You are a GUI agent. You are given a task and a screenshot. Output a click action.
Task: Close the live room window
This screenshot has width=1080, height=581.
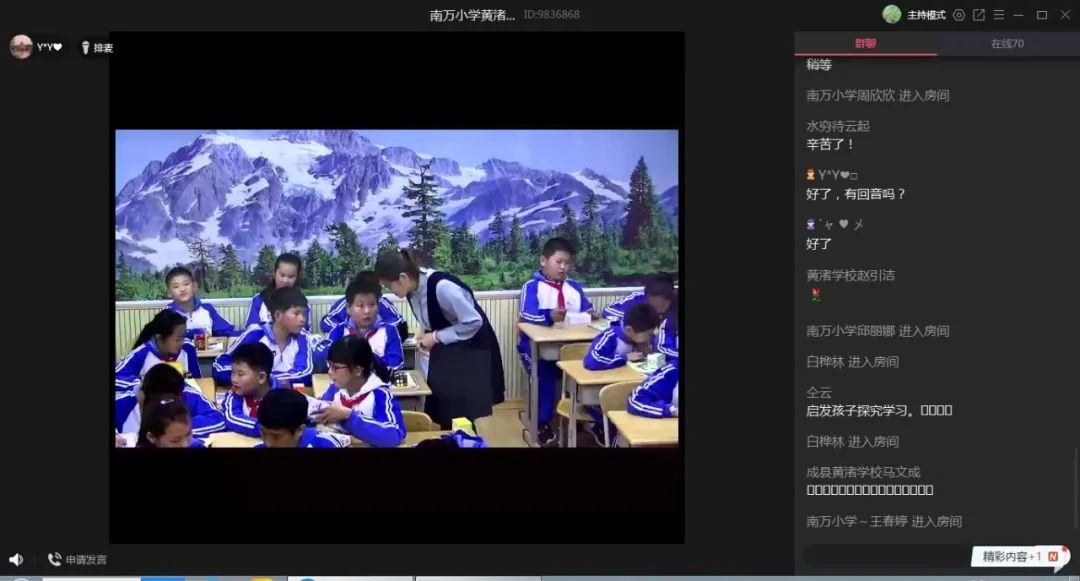1065,15
